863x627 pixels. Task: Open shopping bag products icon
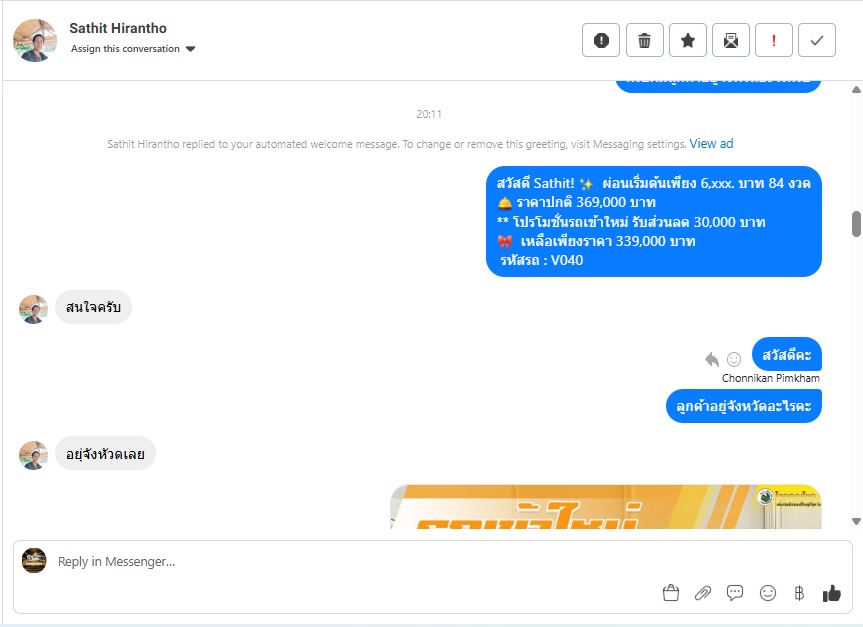671,593
